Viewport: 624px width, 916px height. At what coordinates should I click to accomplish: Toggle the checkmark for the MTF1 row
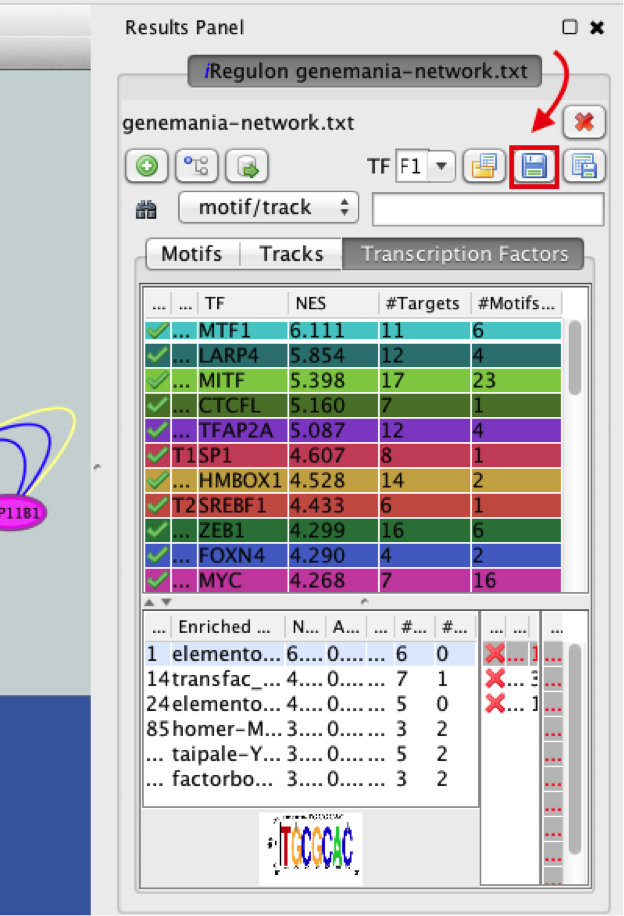(x=156, y=330)
